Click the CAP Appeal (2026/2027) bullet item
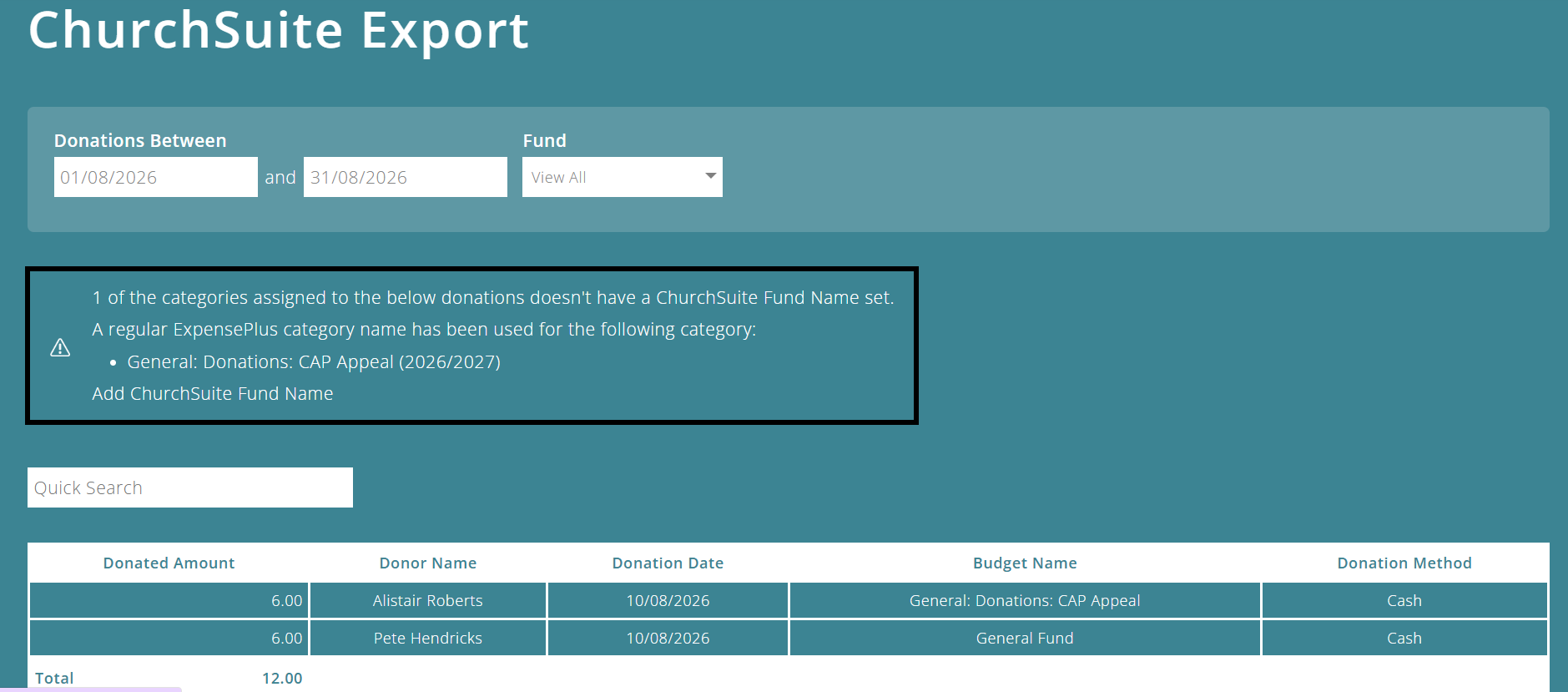Image resolution: width=1568 pixels, height=692 pixels. pos(314,361)
